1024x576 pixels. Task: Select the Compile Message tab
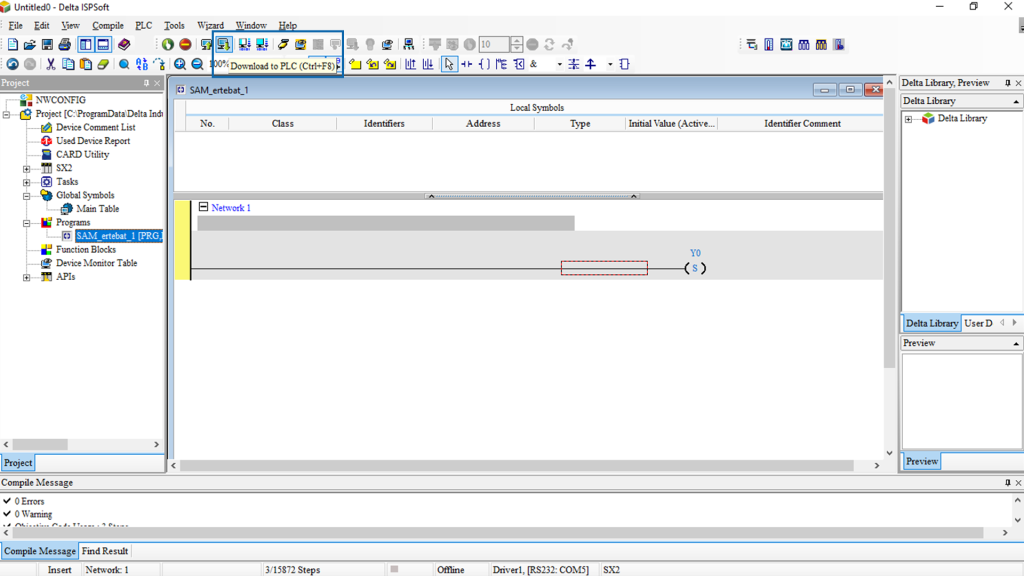coord(40,551)
